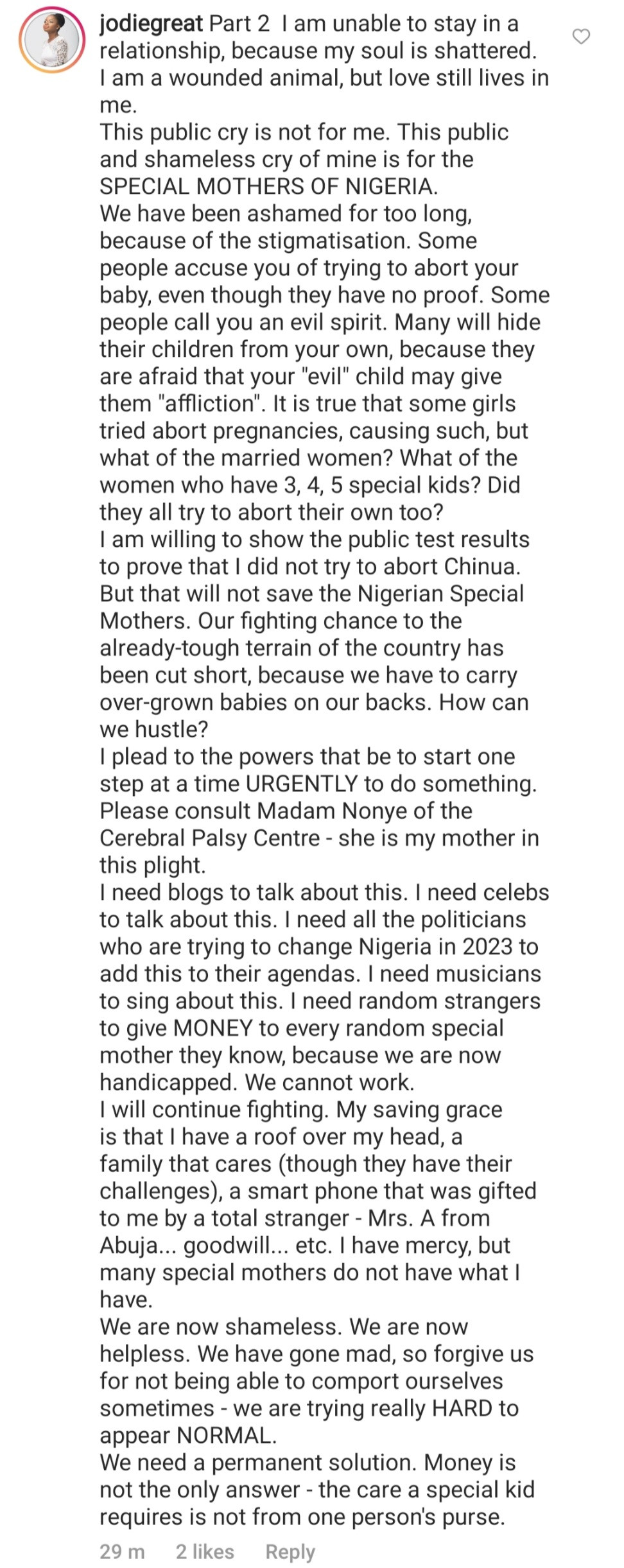
Task: Tap the 'Cerebral Palsy Centre' text
Action: click(209, 838)
